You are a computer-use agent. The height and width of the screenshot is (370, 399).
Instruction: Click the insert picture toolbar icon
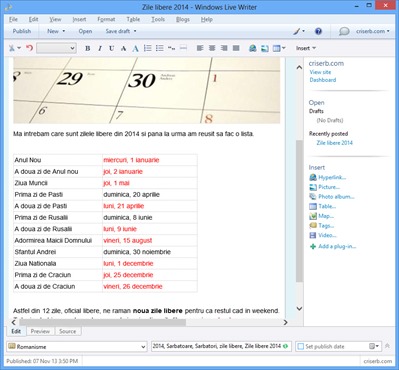265,48
